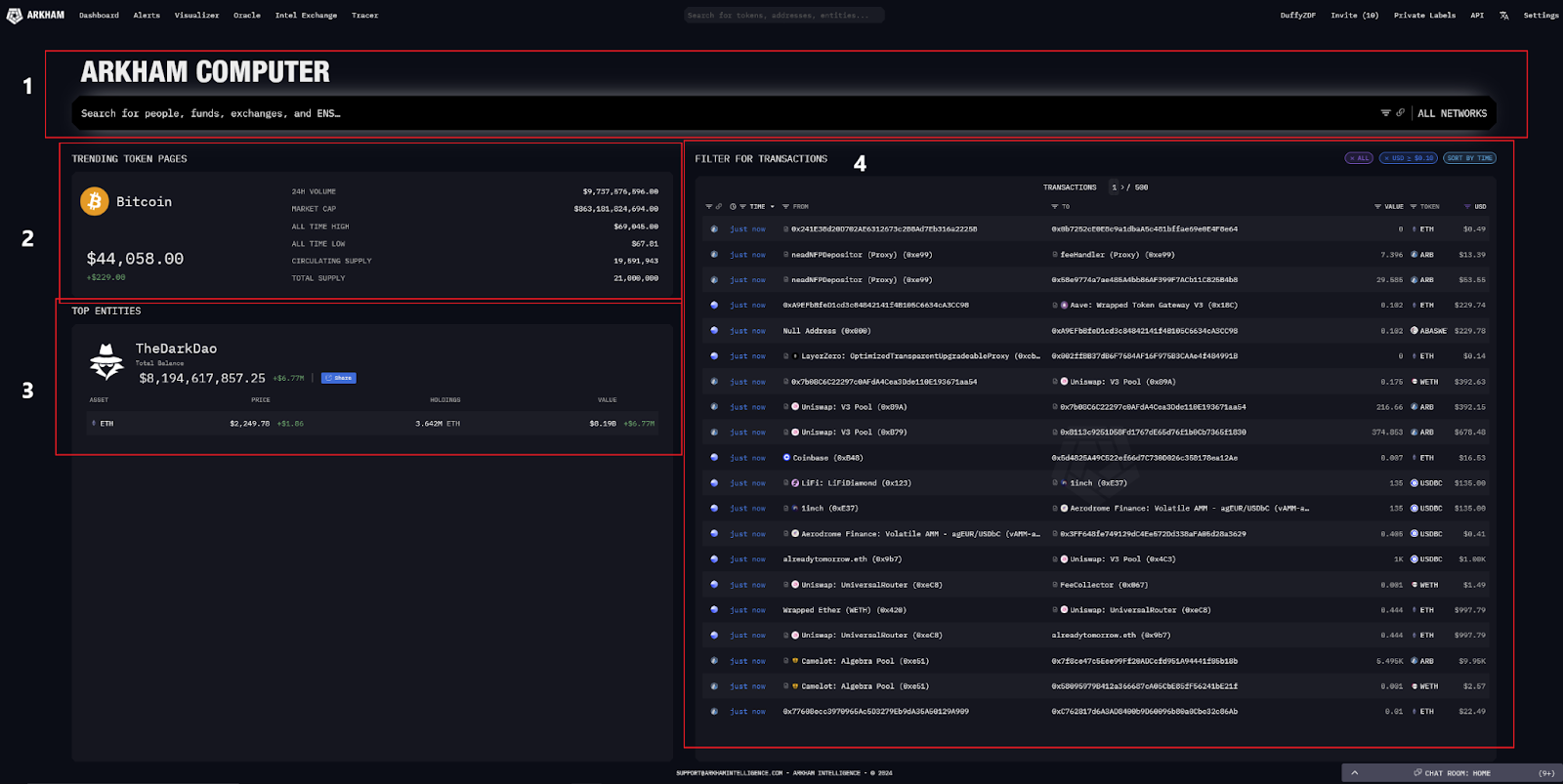Click the chain icon of the Coinbase (0x8D8) row
The width and height of the screenshot is (1563, 784).
[714, 458]
